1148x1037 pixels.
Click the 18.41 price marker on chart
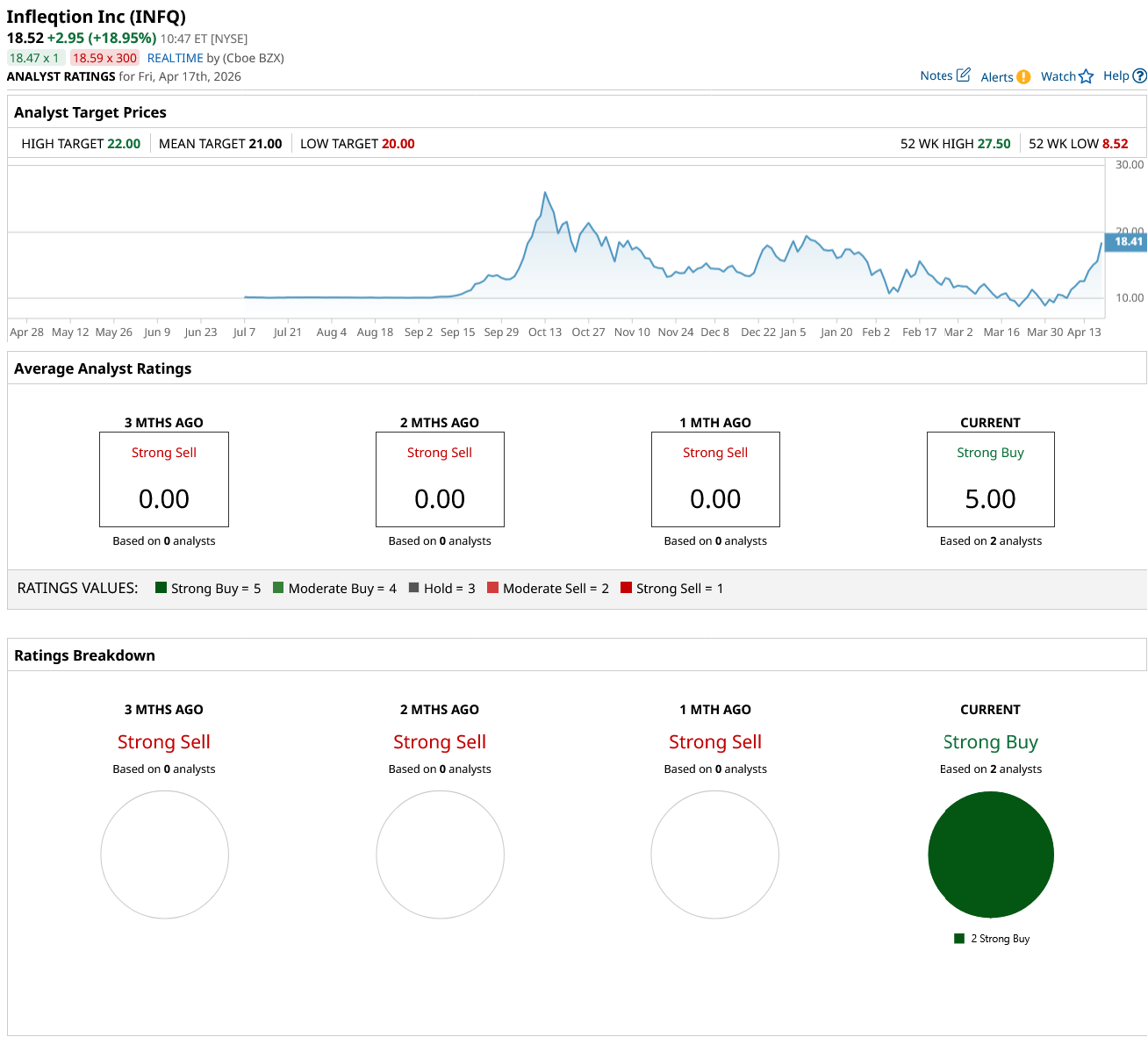(1128, 241)
